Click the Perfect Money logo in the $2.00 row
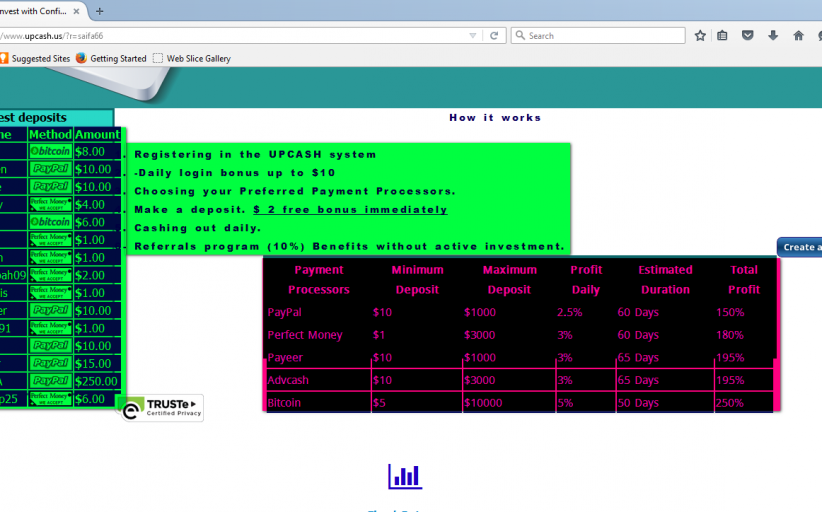The height and width of the screenshot is (512, 822). tap(50, 275)
